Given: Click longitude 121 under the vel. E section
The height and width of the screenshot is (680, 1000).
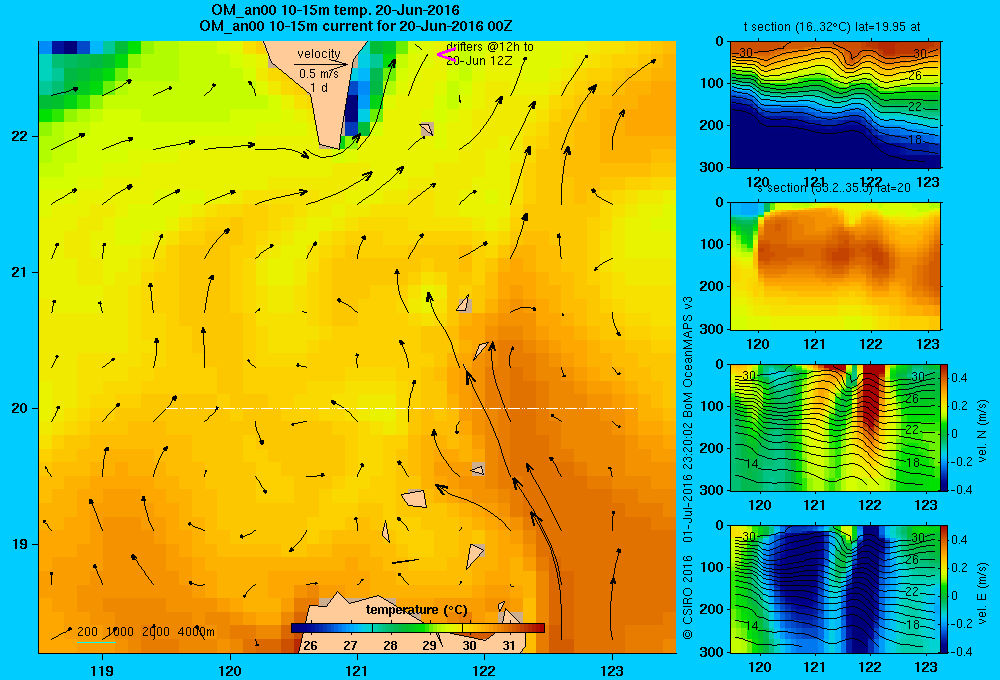Looking at the screenshot, I should point(814,667).
